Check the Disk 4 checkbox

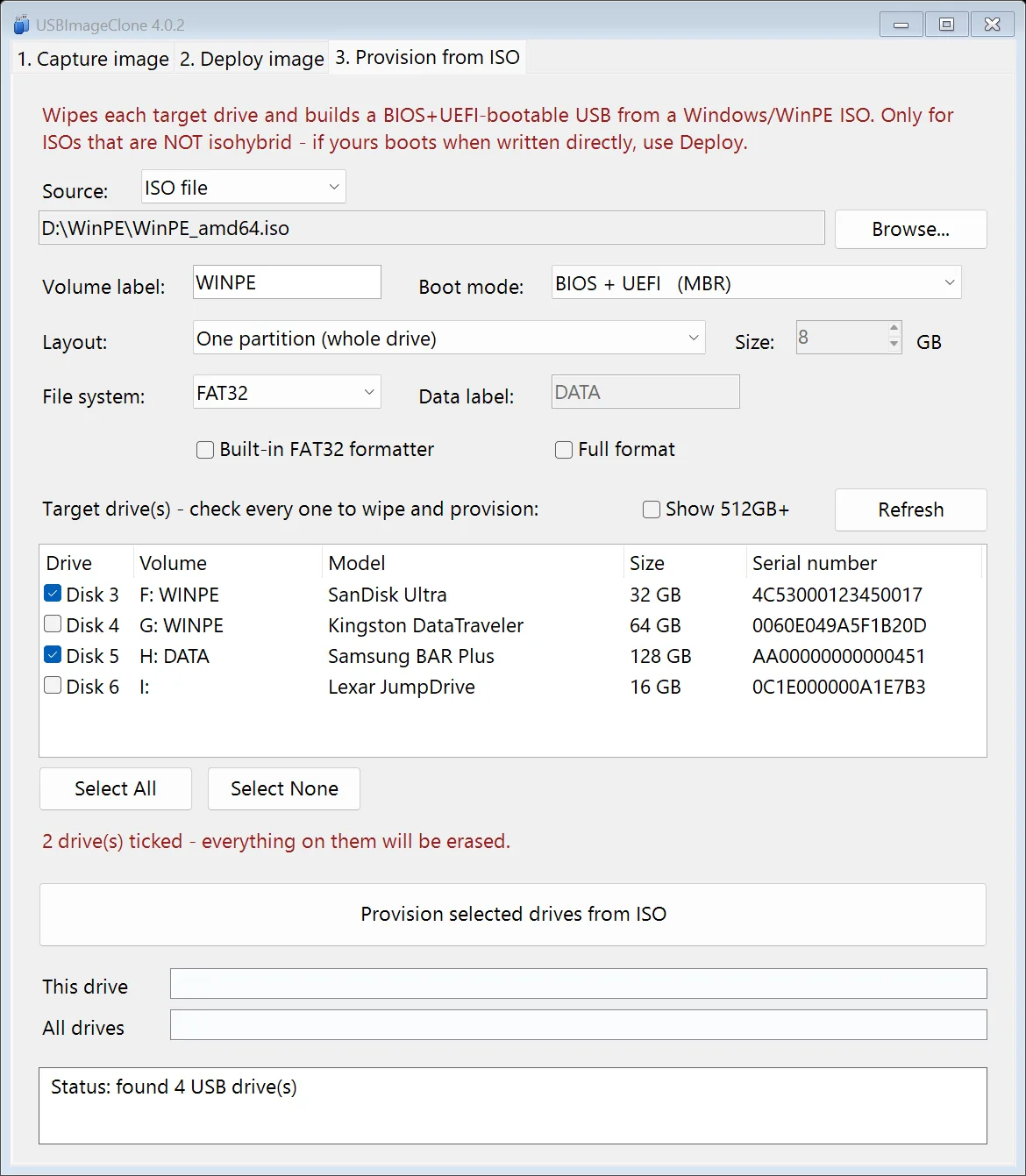[x=53, y=624]
